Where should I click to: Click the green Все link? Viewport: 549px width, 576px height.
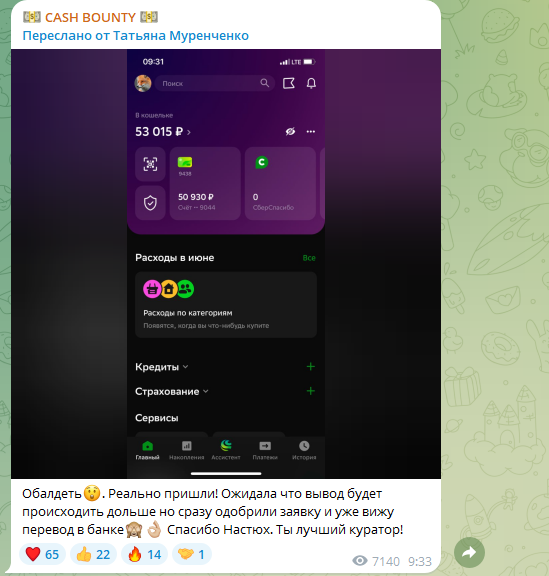coord(309,258)
